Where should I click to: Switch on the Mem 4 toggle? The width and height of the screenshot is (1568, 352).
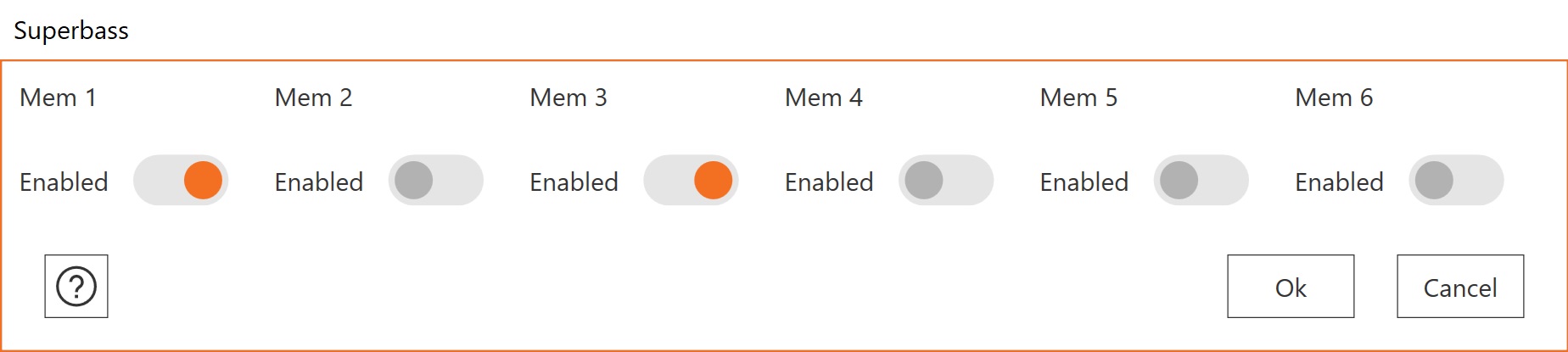pos(945,180)
